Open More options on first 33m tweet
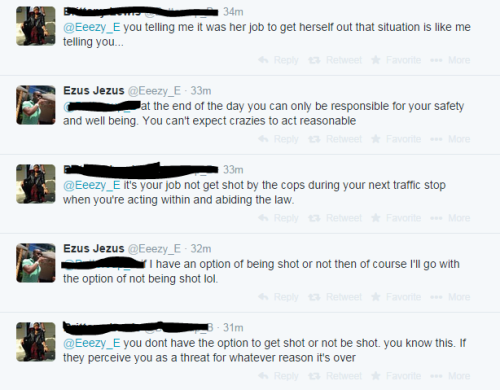The width and height of the screenshot is (500, 390). [450, 139]
